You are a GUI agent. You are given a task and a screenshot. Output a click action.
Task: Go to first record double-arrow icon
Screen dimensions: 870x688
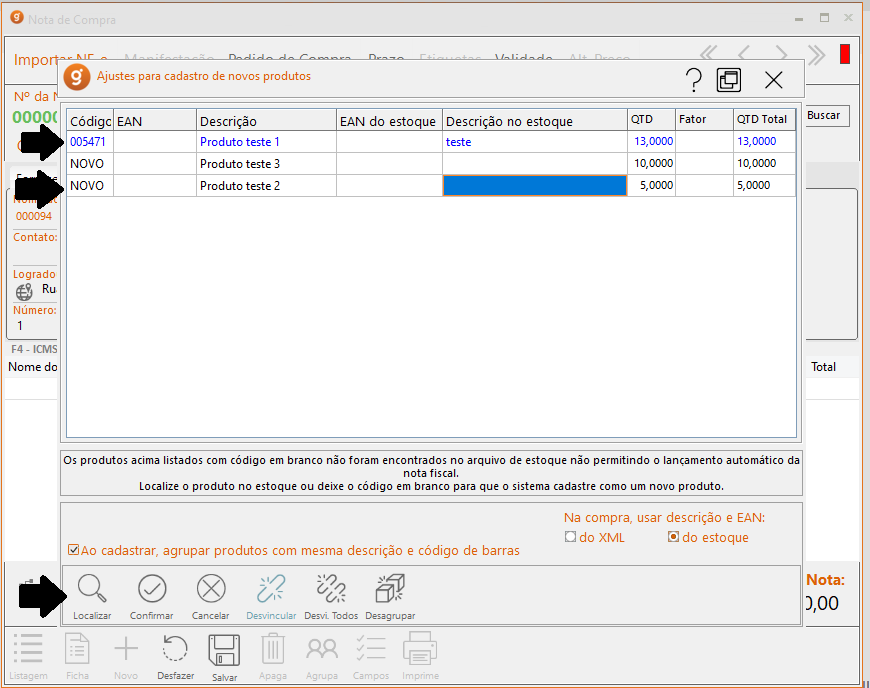(708, 53)
